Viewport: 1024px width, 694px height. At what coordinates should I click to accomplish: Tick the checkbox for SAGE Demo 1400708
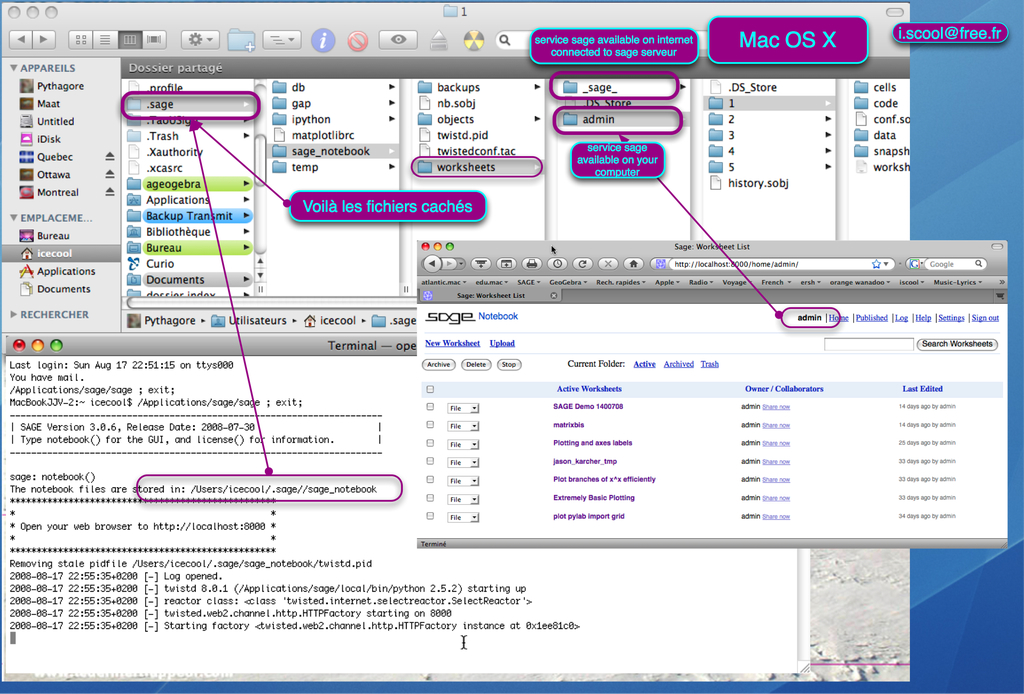tap(430, 407)
